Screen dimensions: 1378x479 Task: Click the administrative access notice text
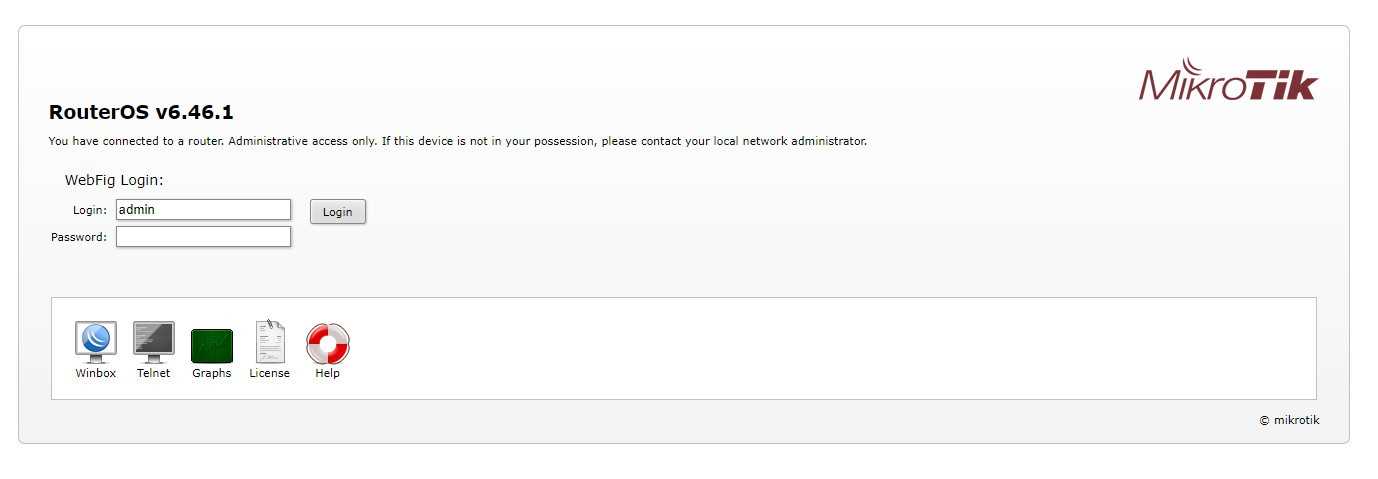[x=458, y=141]
